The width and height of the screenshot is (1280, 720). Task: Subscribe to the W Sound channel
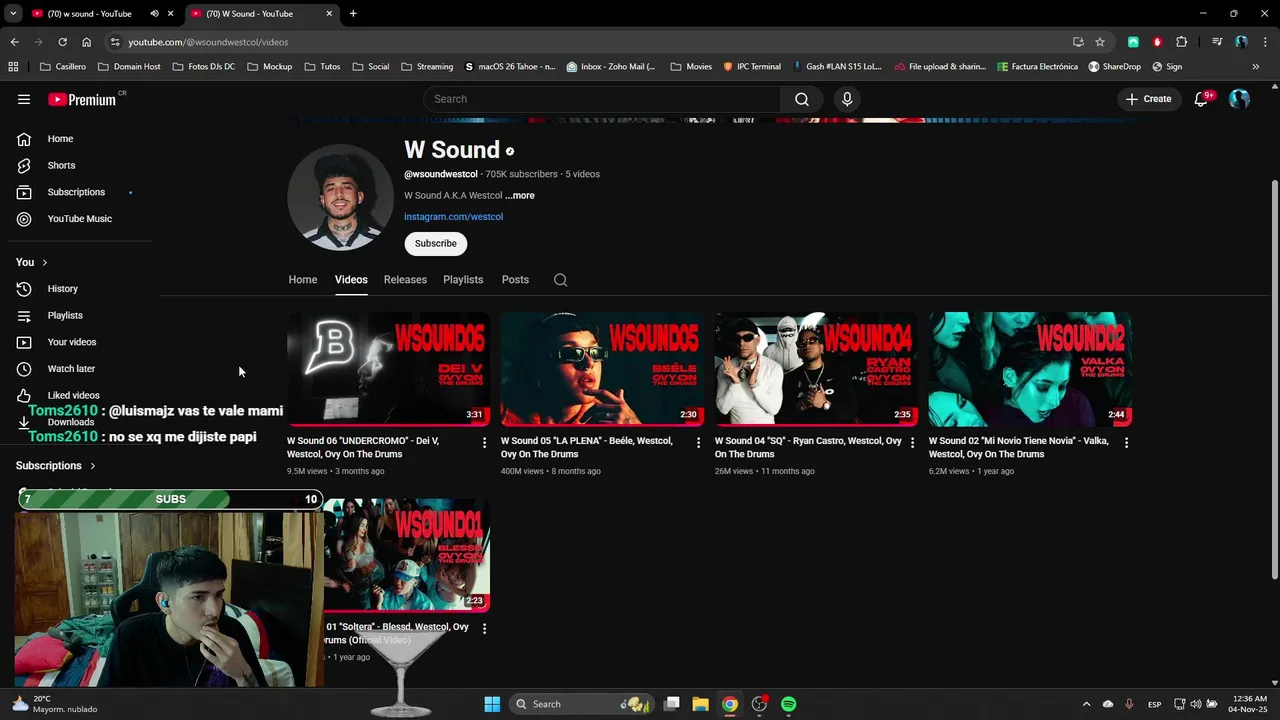pyautogui.click(x=436, y=244)
